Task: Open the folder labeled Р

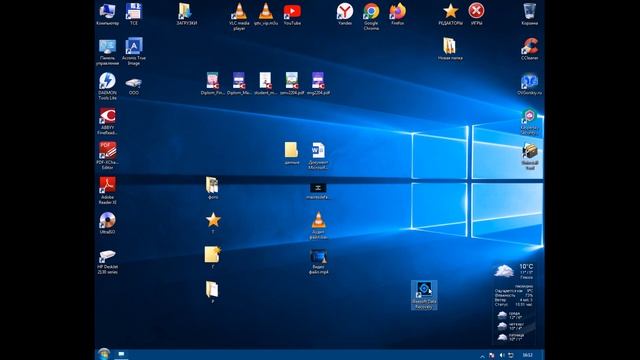Action: click(x=213, y=292)
